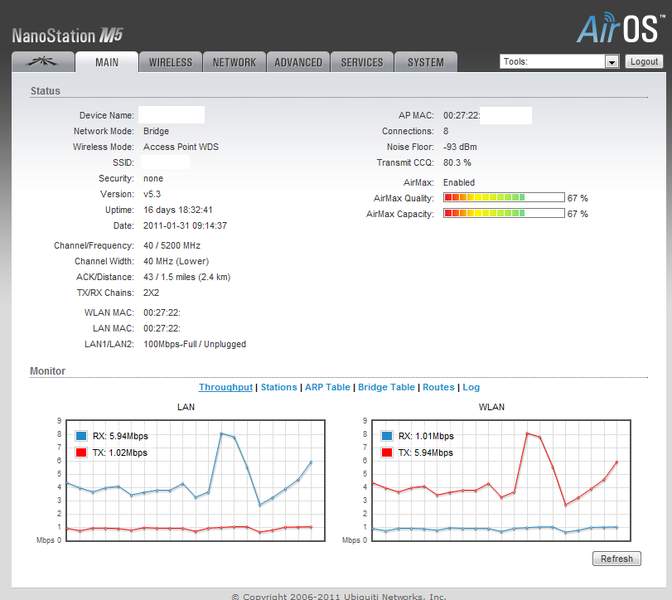Click the blue RX swatch in LAN legend
This screenshot has width=672, height=600.
pos(81,436)
